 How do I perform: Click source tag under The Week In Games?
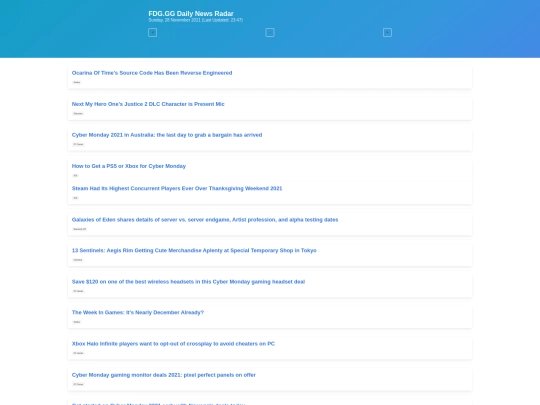point(77,322)
